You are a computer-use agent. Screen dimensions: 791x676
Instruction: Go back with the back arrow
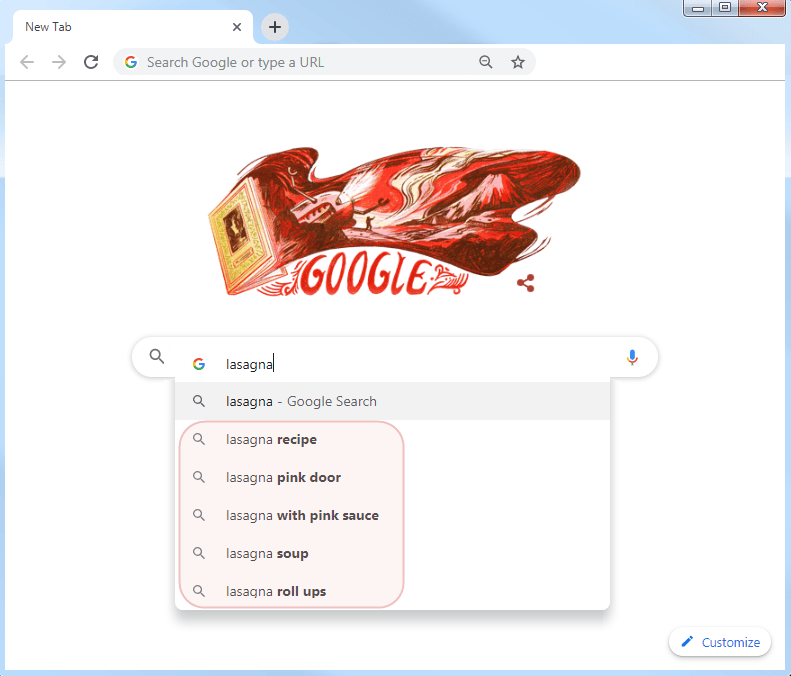coord(27,62)
